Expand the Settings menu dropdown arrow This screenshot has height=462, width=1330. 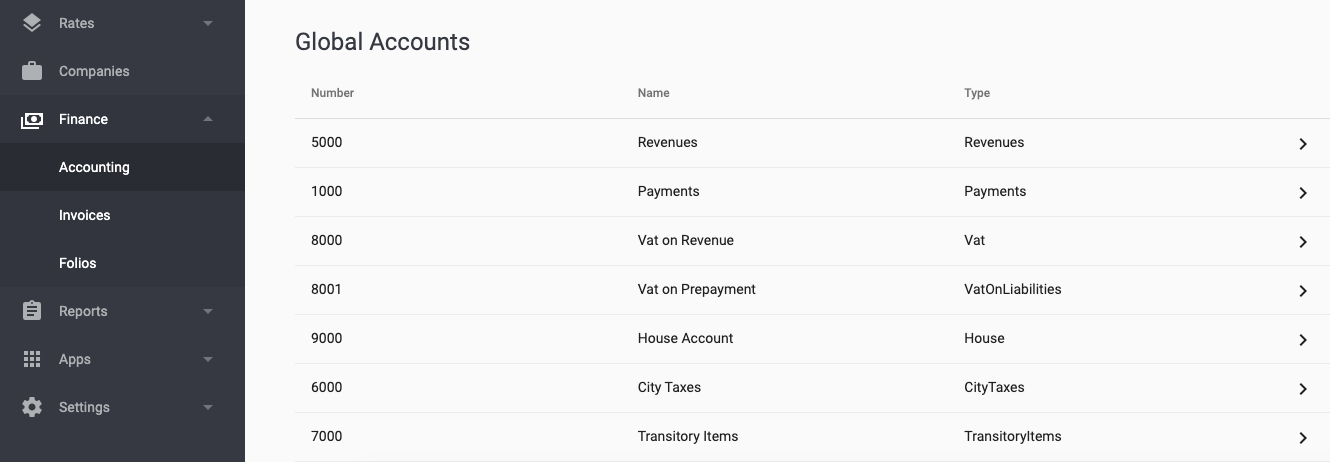click(208, 407)
